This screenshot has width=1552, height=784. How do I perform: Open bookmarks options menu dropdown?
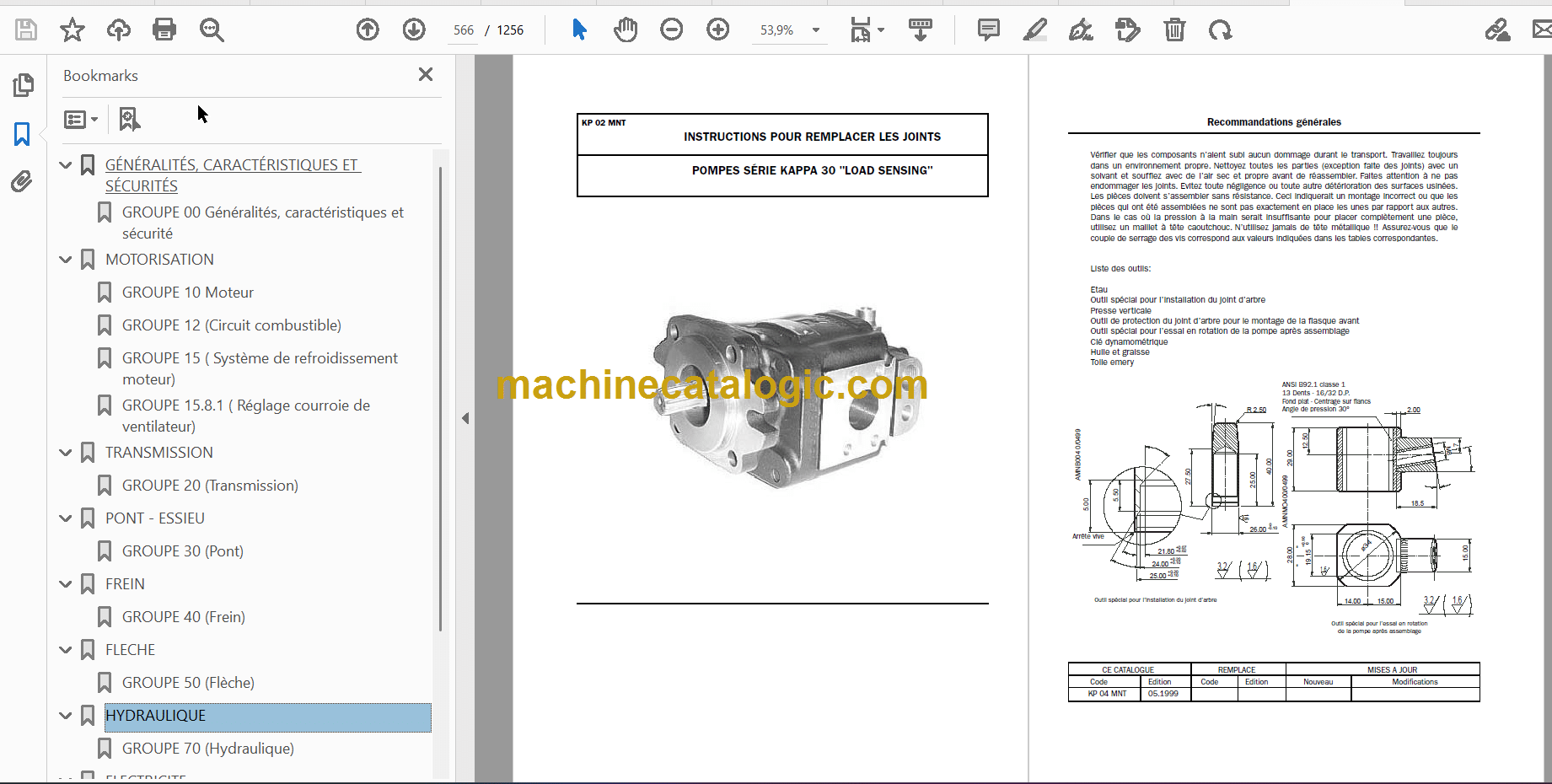click(81, 120)
